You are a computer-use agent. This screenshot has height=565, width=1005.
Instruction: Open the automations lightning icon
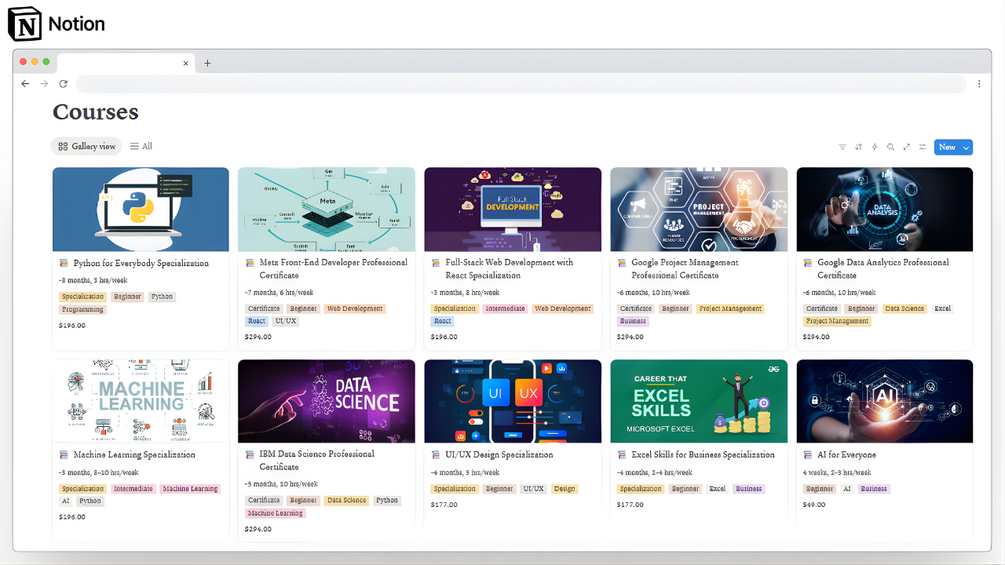(x=874, y=147)
